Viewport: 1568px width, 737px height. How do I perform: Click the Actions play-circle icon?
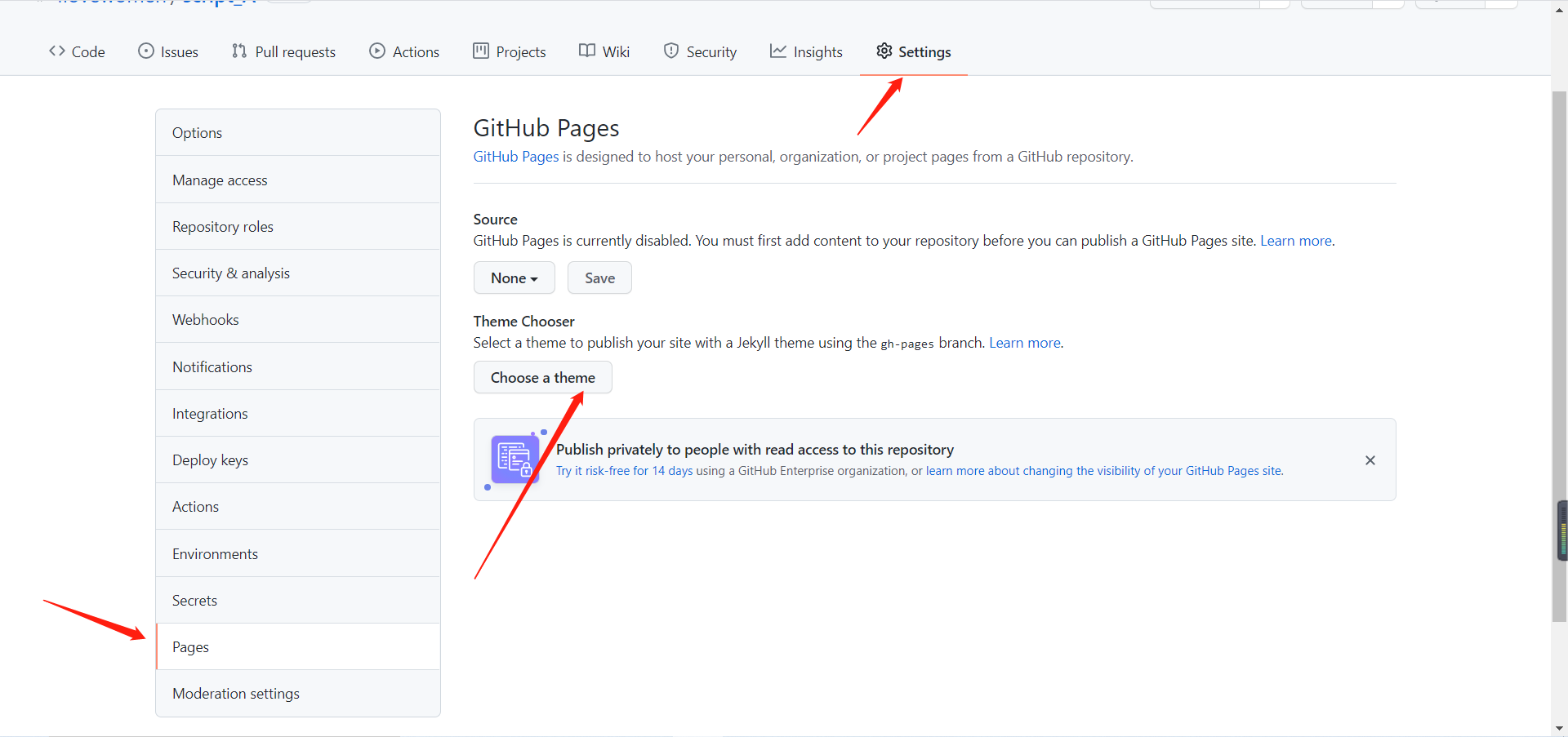click(376, 51)
